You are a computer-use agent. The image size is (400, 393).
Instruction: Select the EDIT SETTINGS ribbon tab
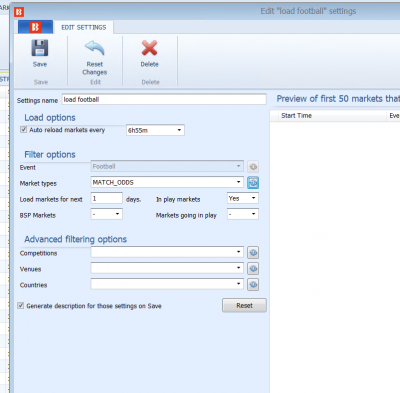coord(84,27)
